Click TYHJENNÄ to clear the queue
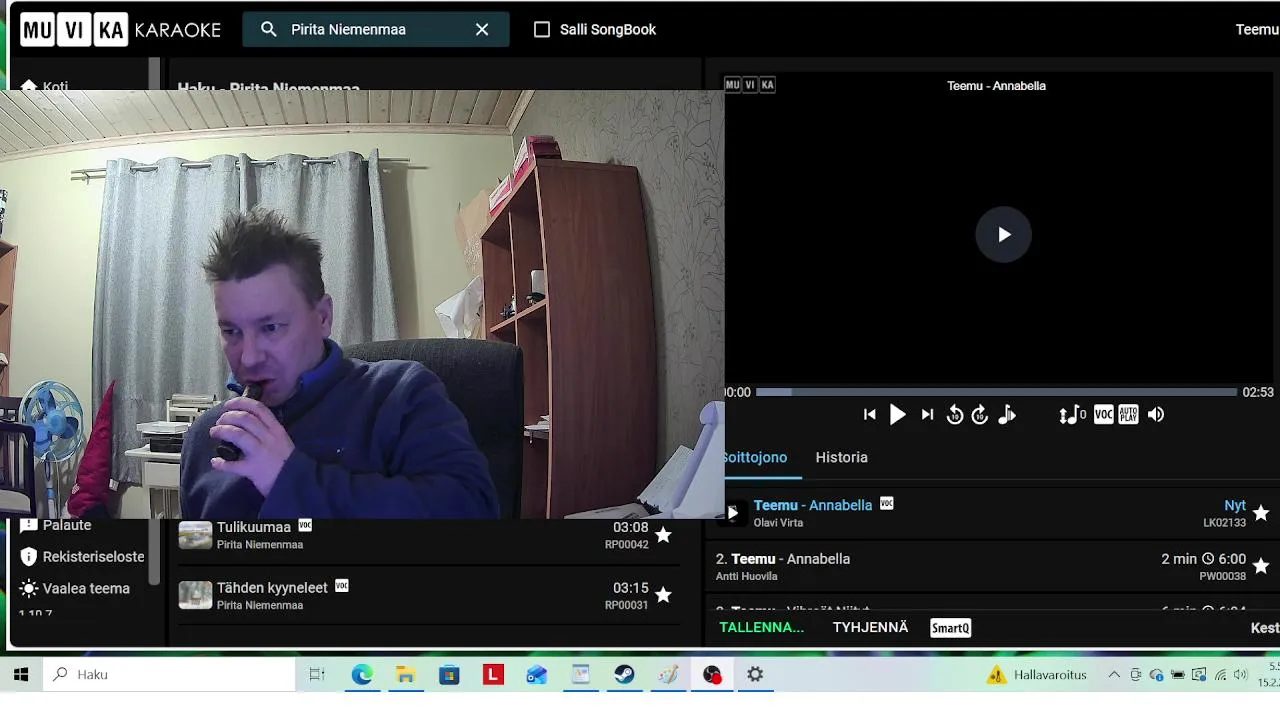The image size is (1280, 720). [x=870, y=627]
